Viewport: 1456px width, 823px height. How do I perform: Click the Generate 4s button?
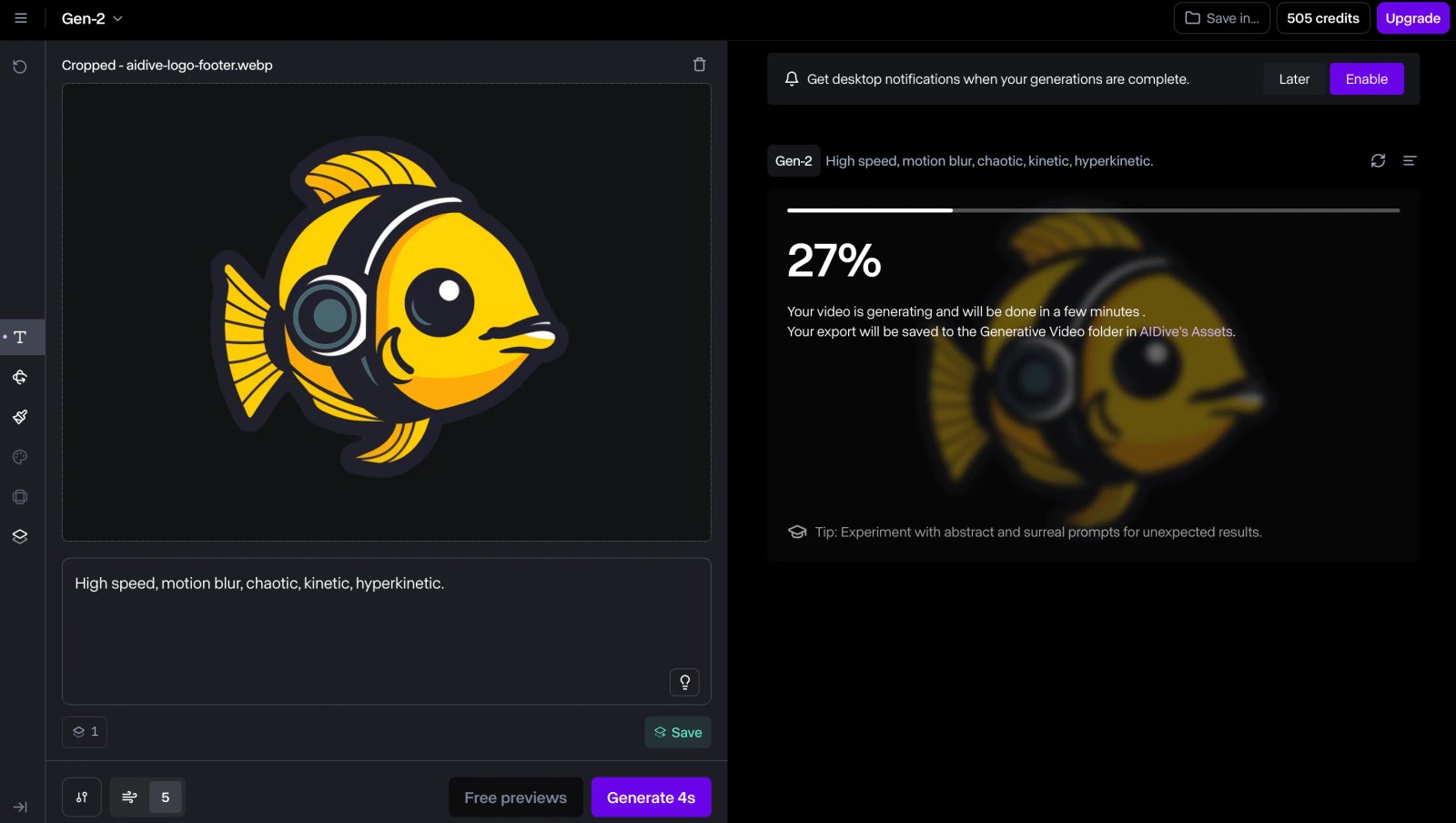(x=651, y=798)
